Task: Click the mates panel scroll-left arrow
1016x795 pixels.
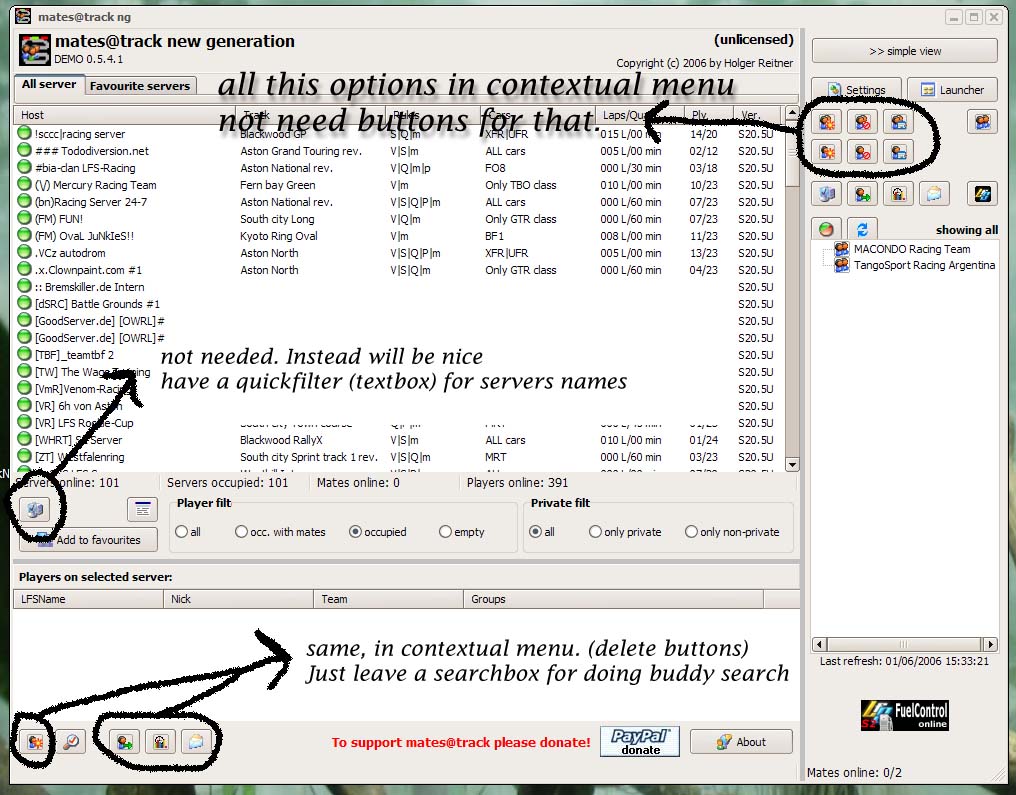Action: point(820,644)
